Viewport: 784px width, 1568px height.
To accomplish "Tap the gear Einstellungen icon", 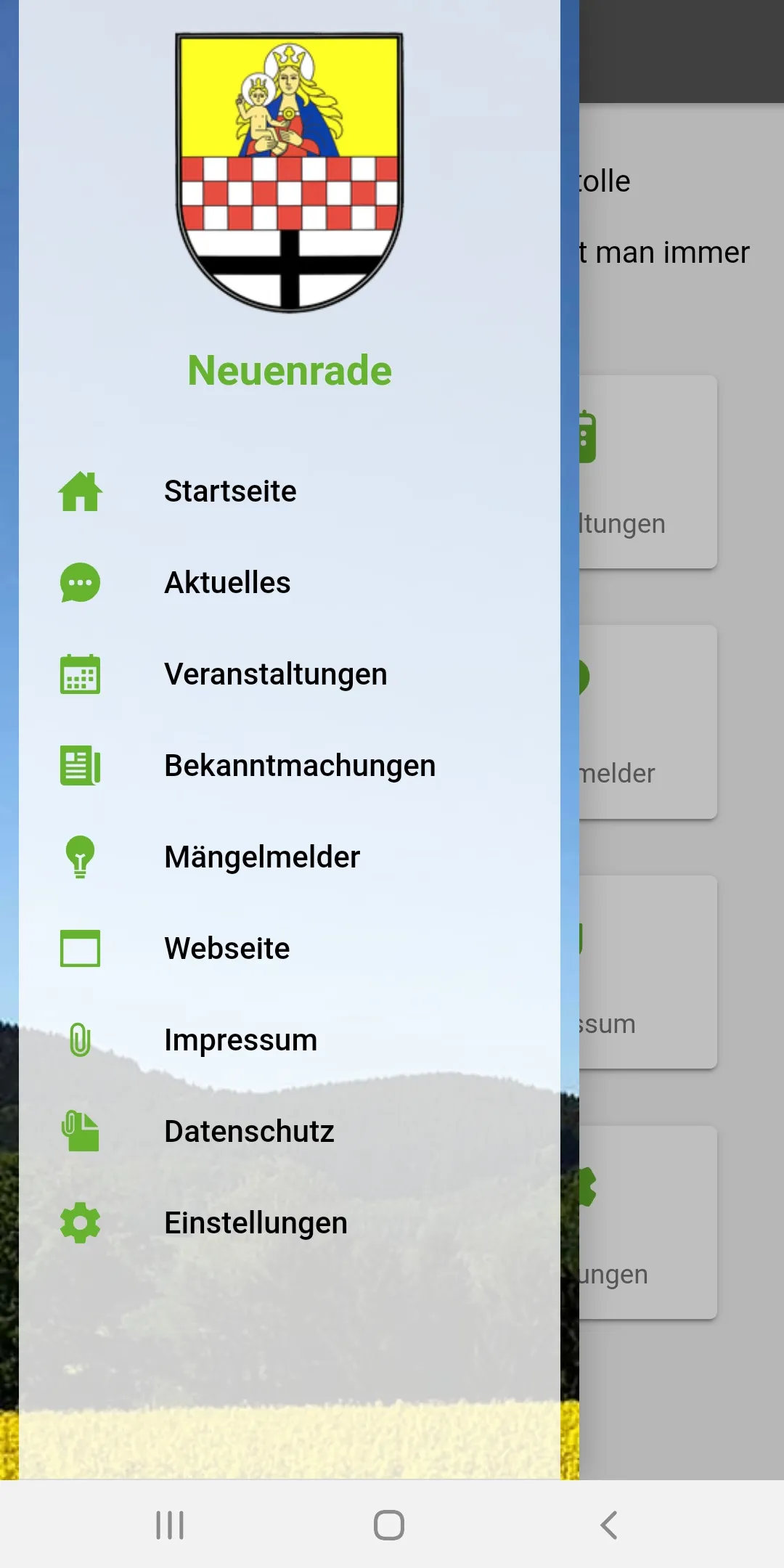I will 80,1223.
